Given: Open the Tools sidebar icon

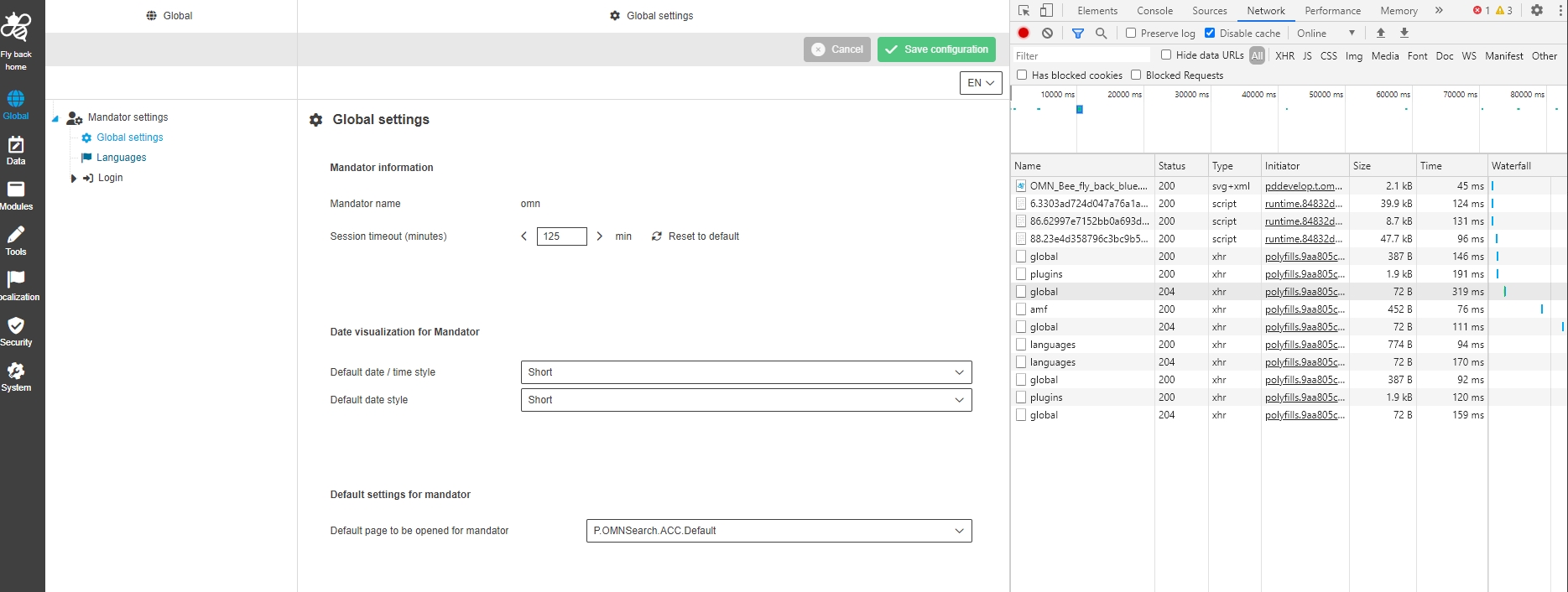Looking at the screenshot, I should tap(16, 241).
